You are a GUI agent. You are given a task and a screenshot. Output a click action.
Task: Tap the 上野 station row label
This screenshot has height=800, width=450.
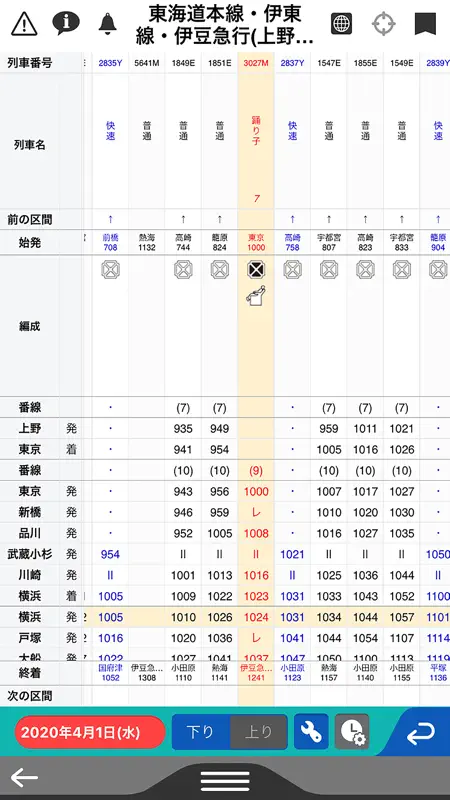(30, 429)
